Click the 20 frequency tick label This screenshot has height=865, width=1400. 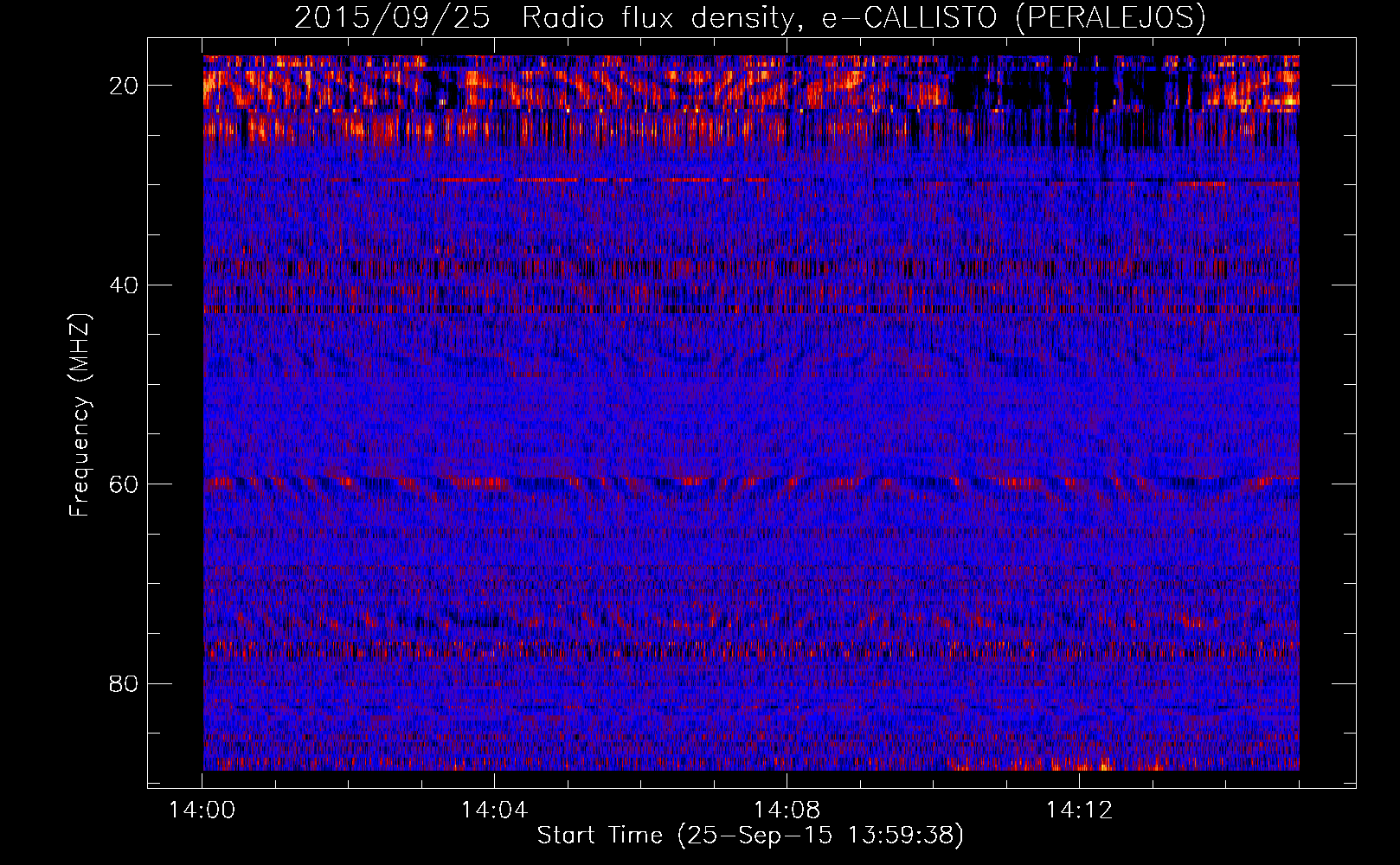tap(125, 86)
